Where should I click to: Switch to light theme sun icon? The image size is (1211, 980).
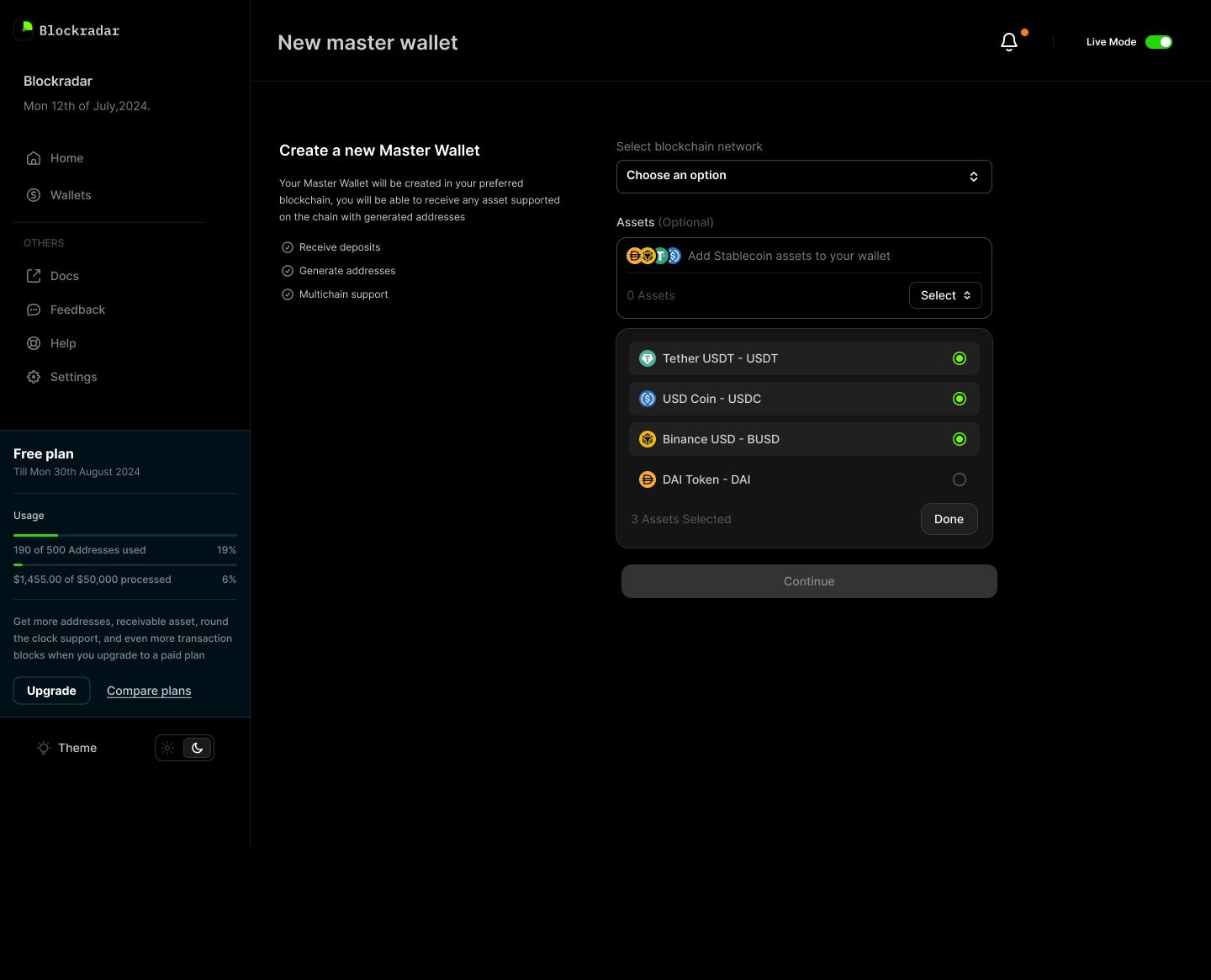pyautogui.click(x=168, y=748)
